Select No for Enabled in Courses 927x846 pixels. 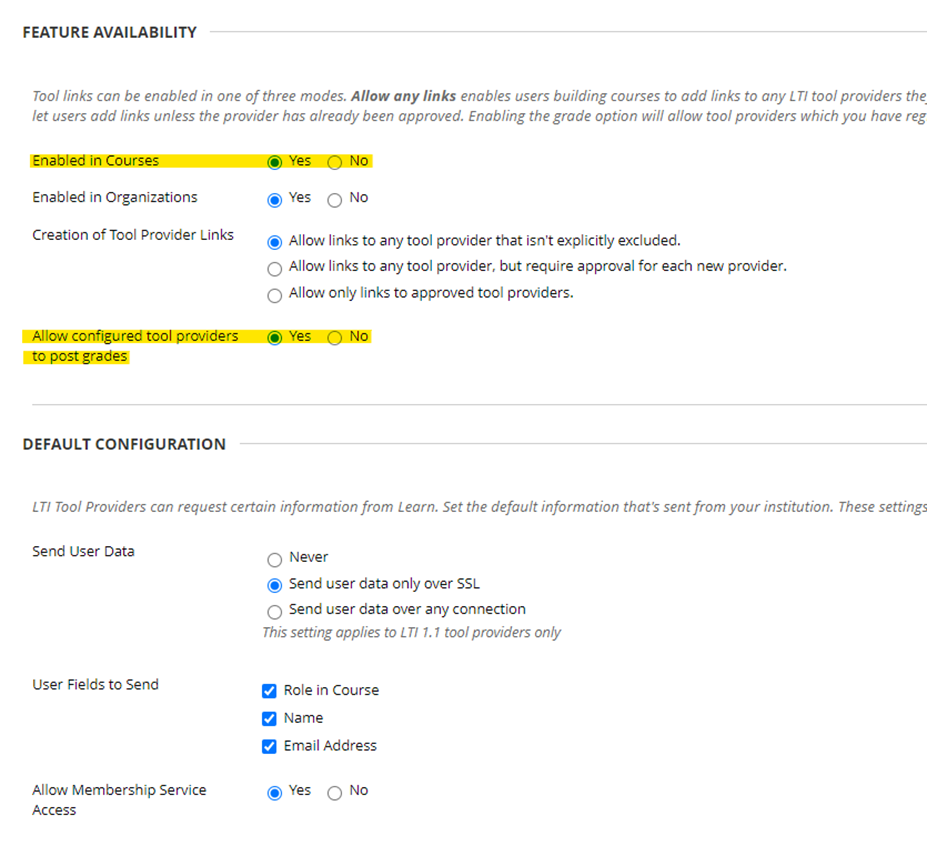coord(334,161)
